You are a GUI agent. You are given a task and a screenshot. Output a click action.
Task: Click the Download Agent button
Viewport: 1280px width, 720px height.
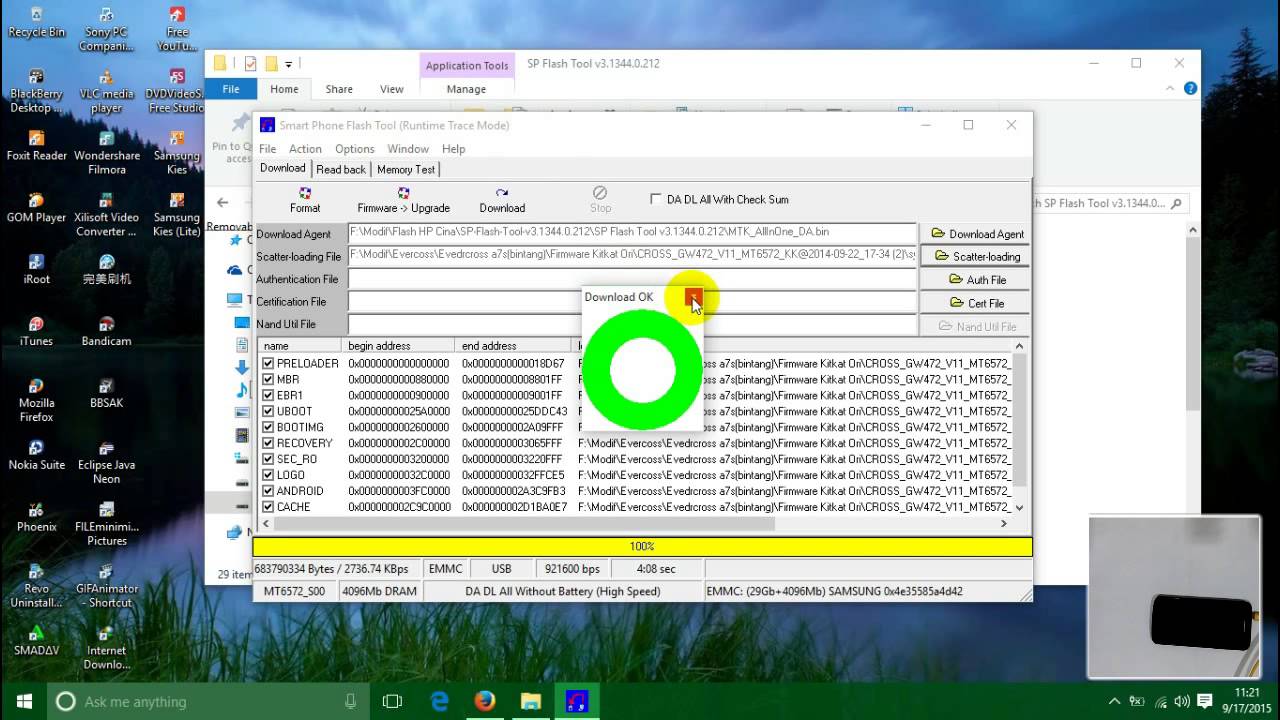[975, 234]
